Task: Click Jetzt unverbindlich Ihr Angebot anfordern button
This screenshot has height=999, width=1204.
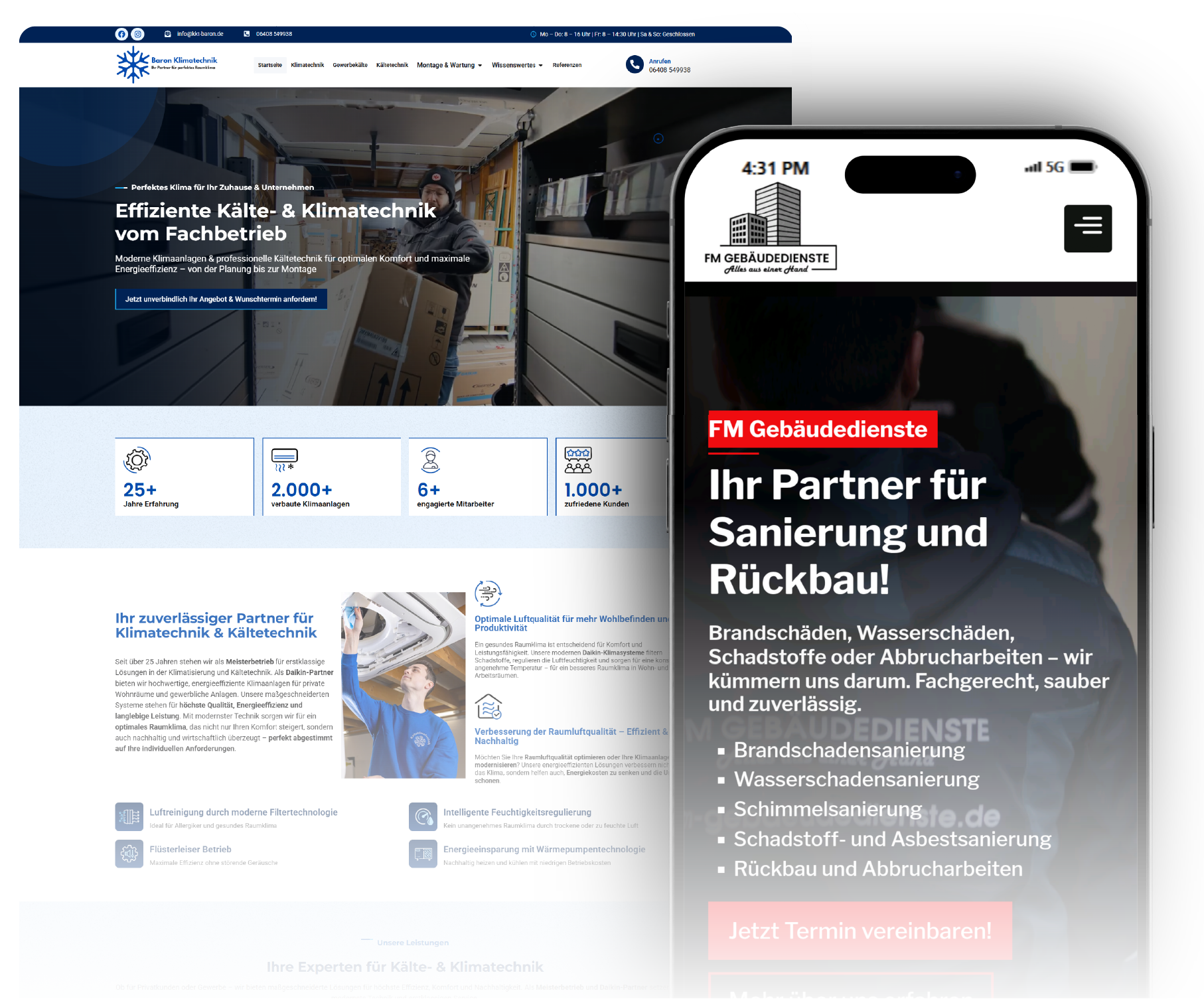Action: [221, 299]
